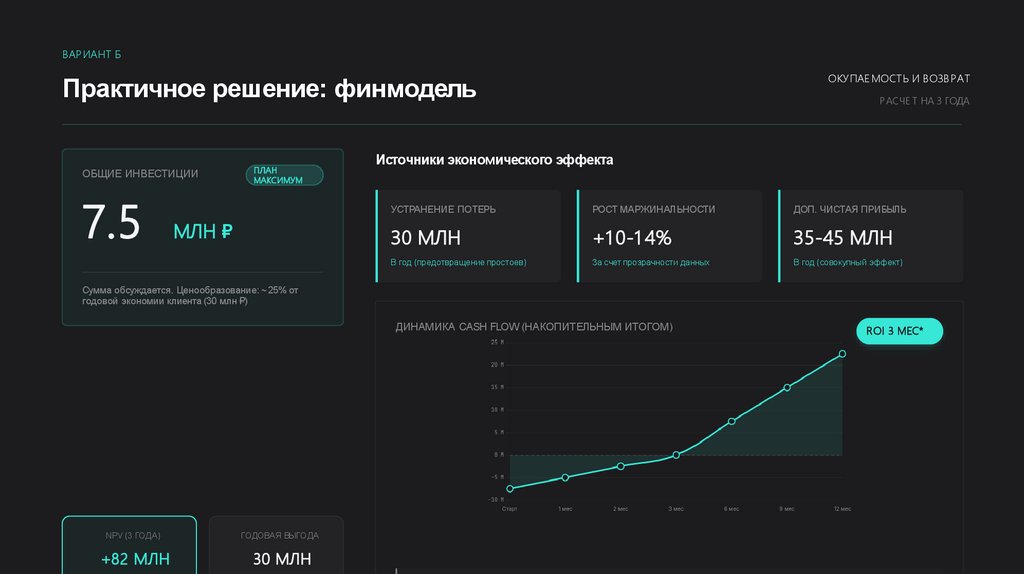1024x574 pixels.
Task: Select the ПЛАН МАКСИМУМ pill label
Action: click(284, 175)
